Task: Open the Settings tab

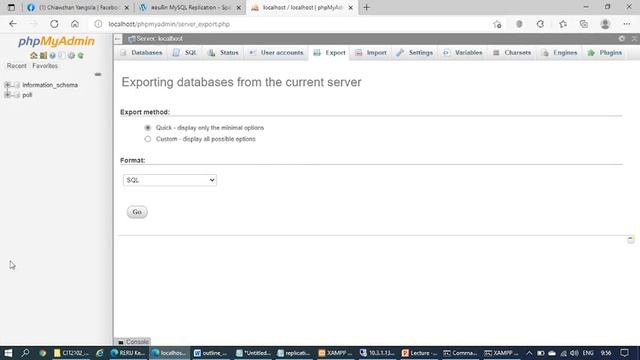Action: click(415, 53)
